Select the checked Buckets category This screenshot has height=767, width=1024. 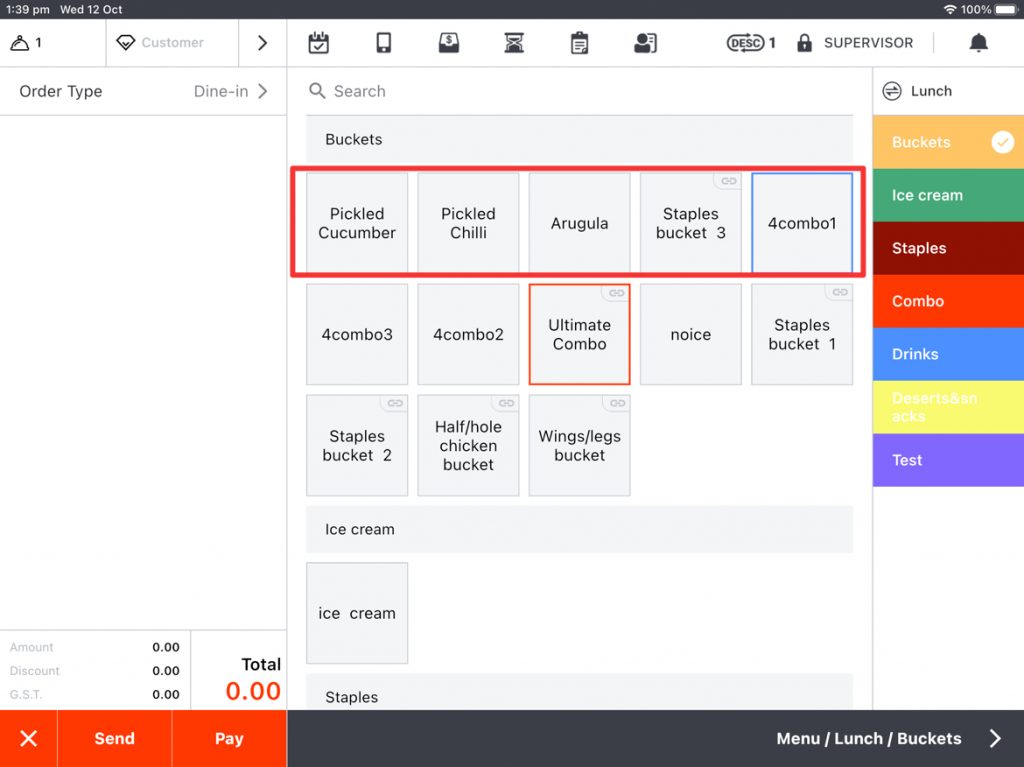tap(948, 142)
